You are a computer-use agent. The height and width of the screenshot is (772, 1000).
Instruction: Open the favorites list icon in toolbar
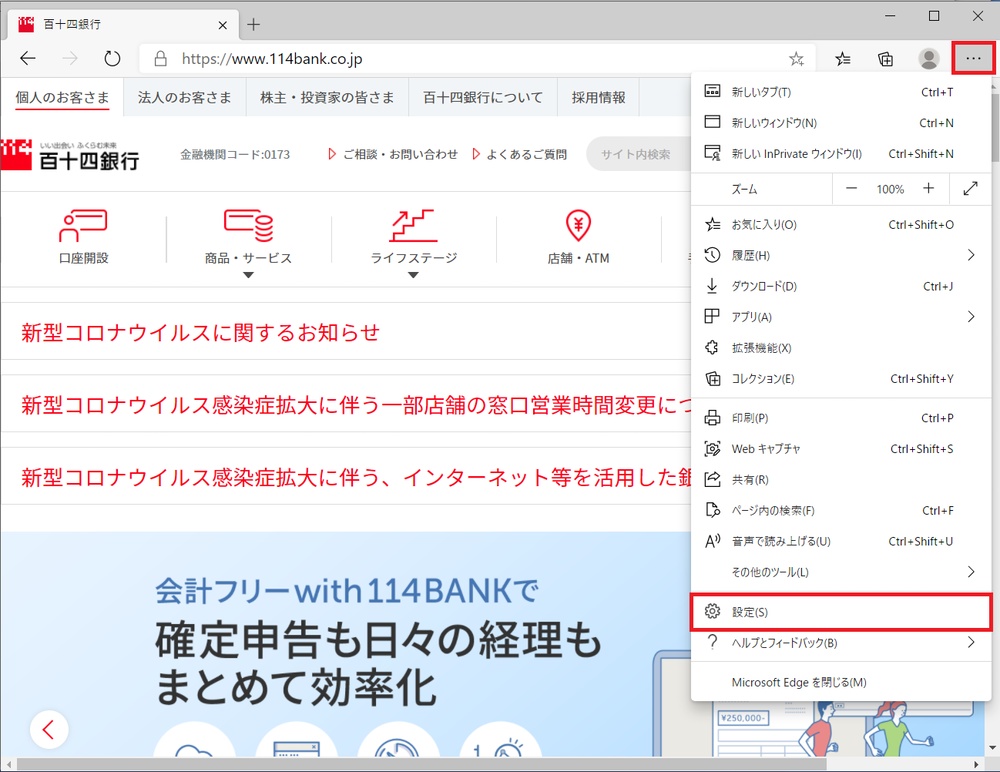click(842, 59)
